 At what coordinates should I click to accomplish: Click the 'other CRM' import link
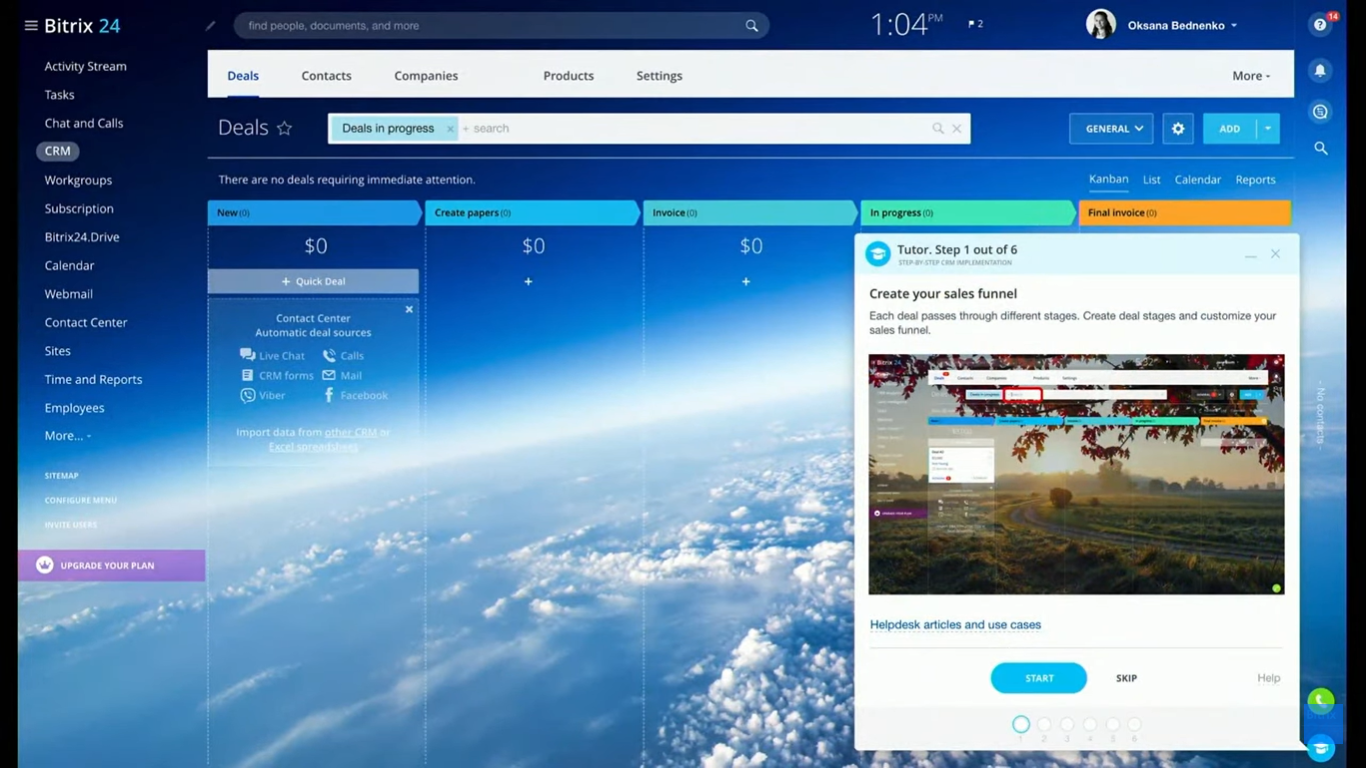(x=351, y=432)
